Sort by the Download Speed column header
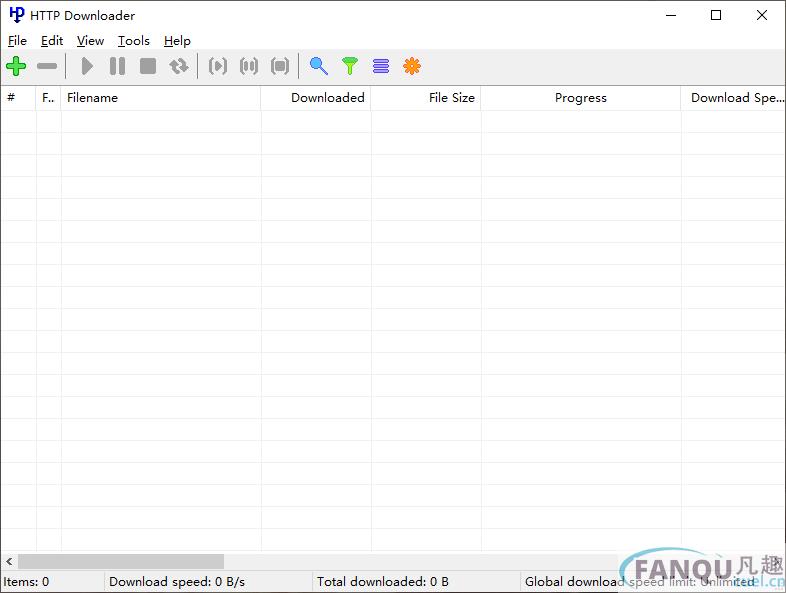Screen dimensions: 786x593 tap(733, 98)
